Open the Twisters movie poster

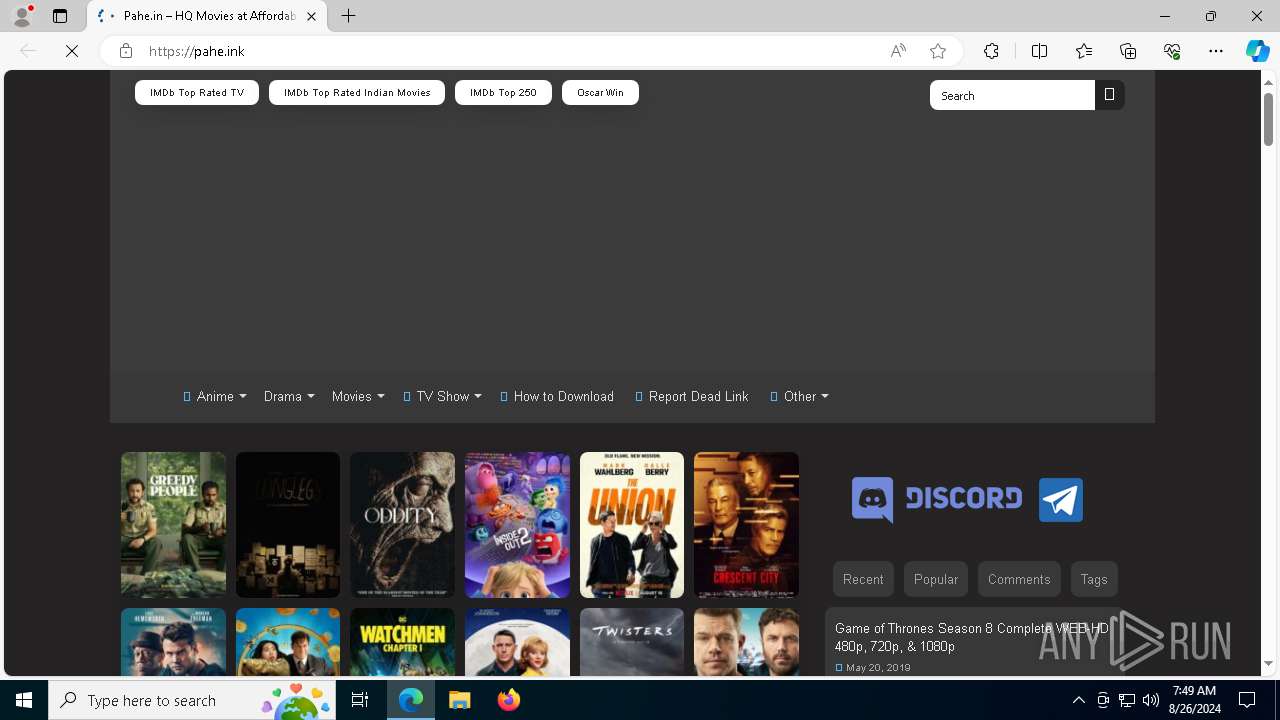[x=632, y=642]
